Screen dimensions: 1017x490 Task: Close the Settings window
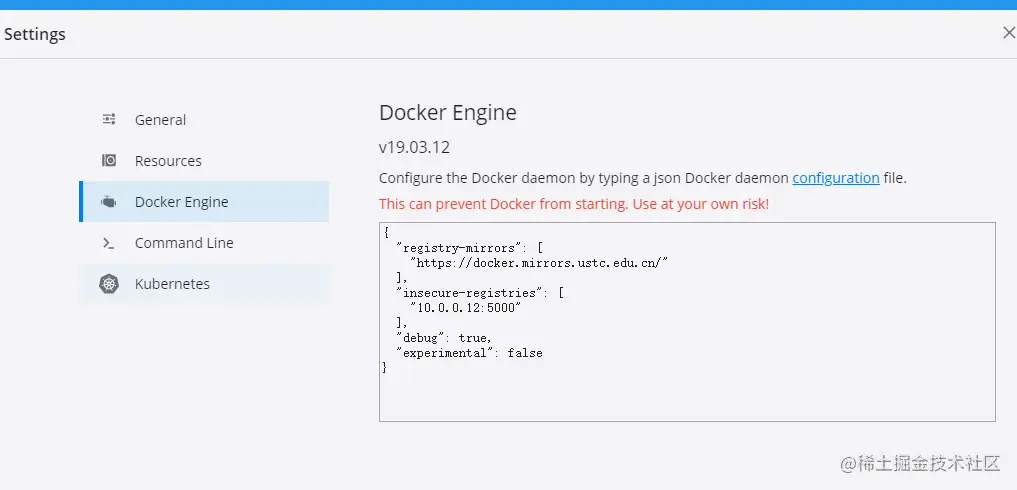click(x=1008, y=33)
